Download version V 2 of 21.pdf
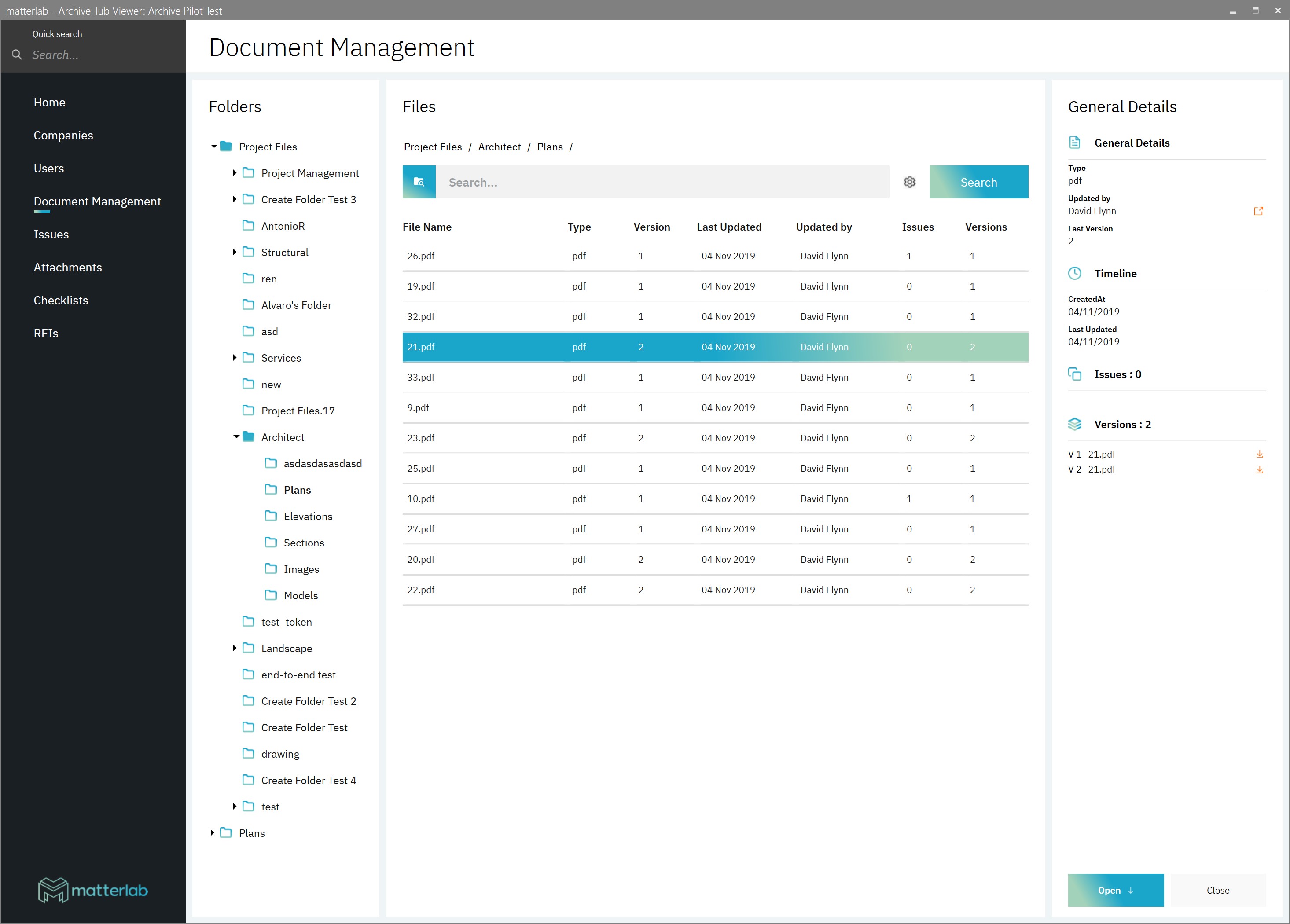This screenshot has width=1290, height=924. (x=1259, y=469)
